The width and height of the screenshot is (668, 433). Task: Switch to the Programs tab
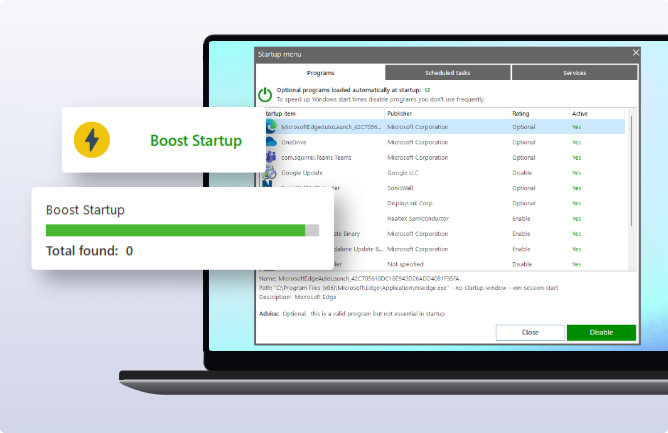(x=320, y=73)
